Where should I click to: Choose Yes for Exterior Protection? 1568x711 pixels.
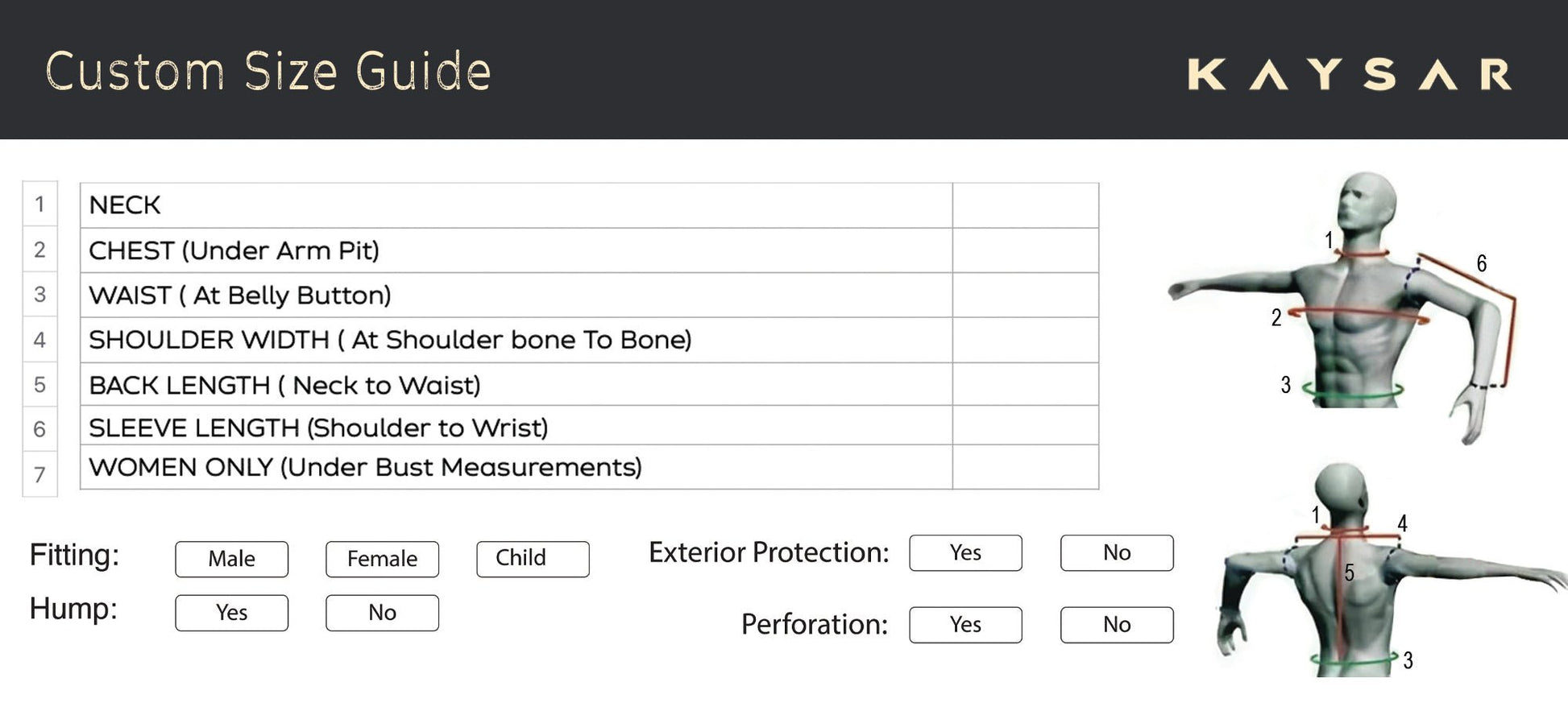[965, 553]
